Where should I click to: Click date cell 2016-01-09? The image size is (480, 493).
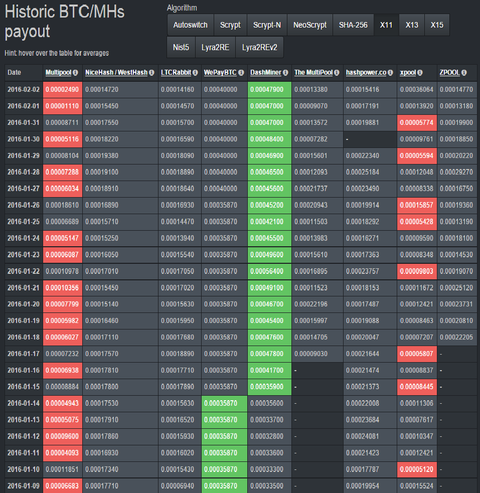[x=24, y=486]
